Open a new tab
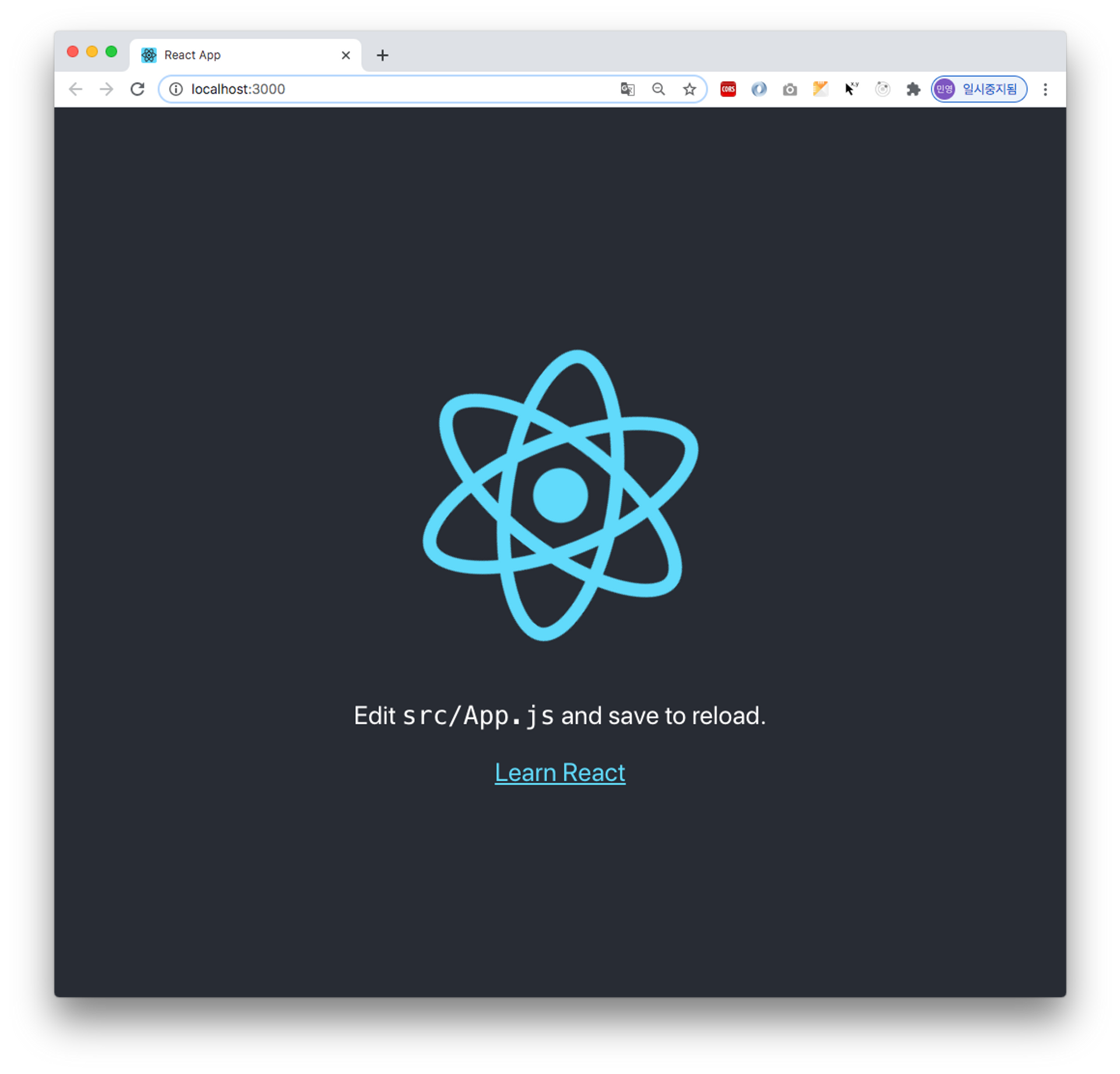Viewport: 1120px width, 1074px height. (382, 55)
